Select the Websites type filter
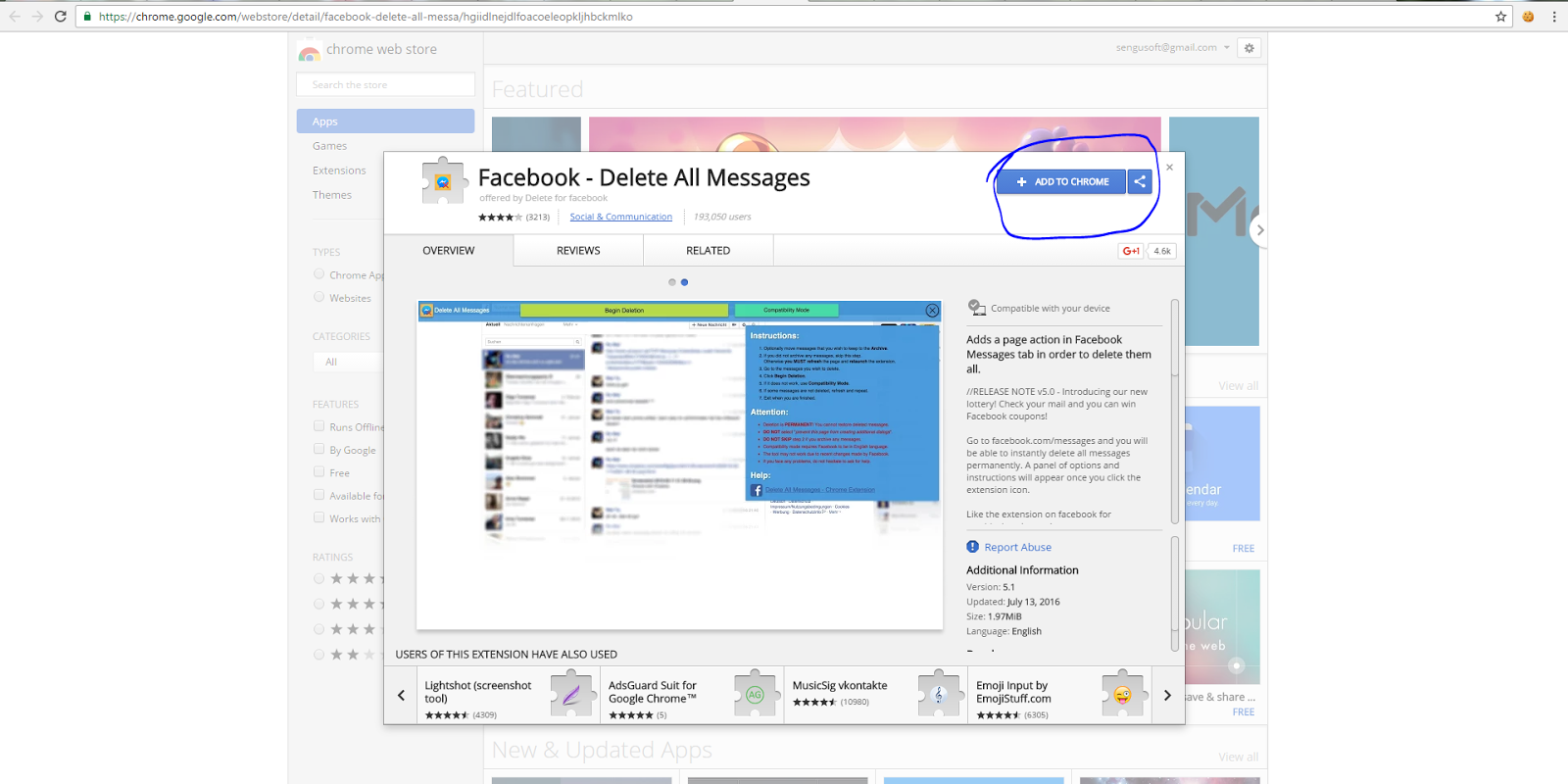The image size is (1568, 784). click(x=318, y=297)
